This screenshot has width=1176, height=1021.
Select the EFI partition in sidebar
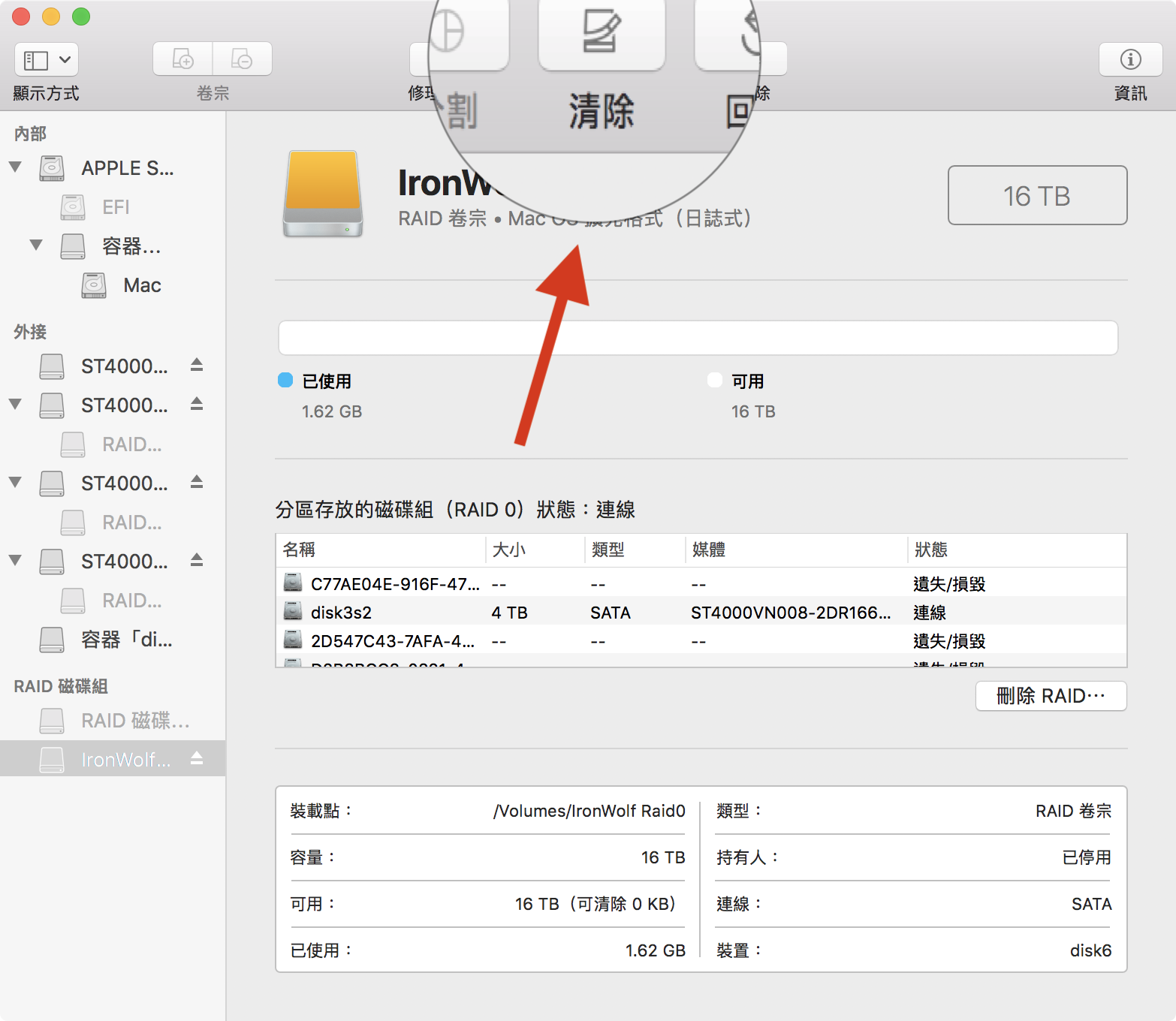coord(116,207)
